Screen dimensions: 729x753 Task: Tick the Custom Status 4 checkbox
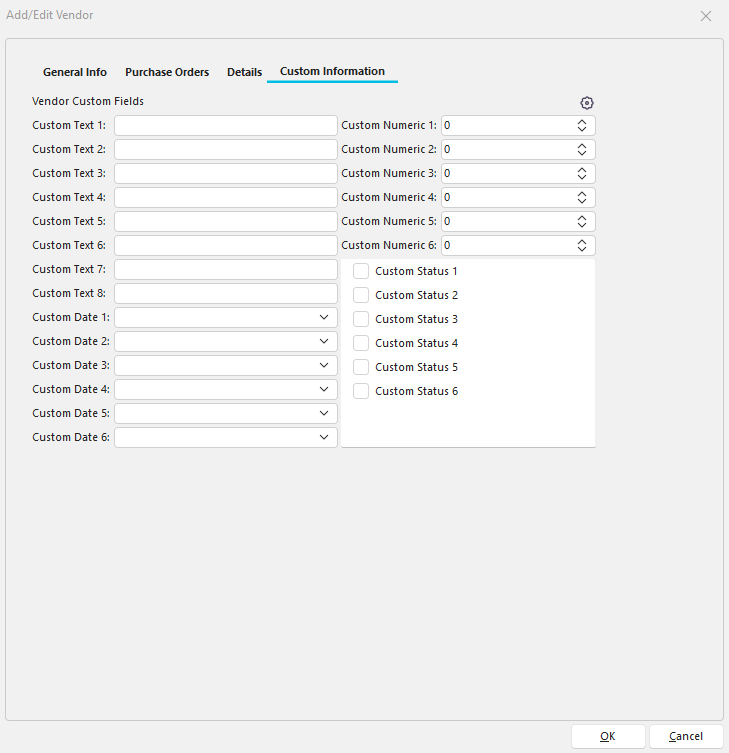pos(361,343)
